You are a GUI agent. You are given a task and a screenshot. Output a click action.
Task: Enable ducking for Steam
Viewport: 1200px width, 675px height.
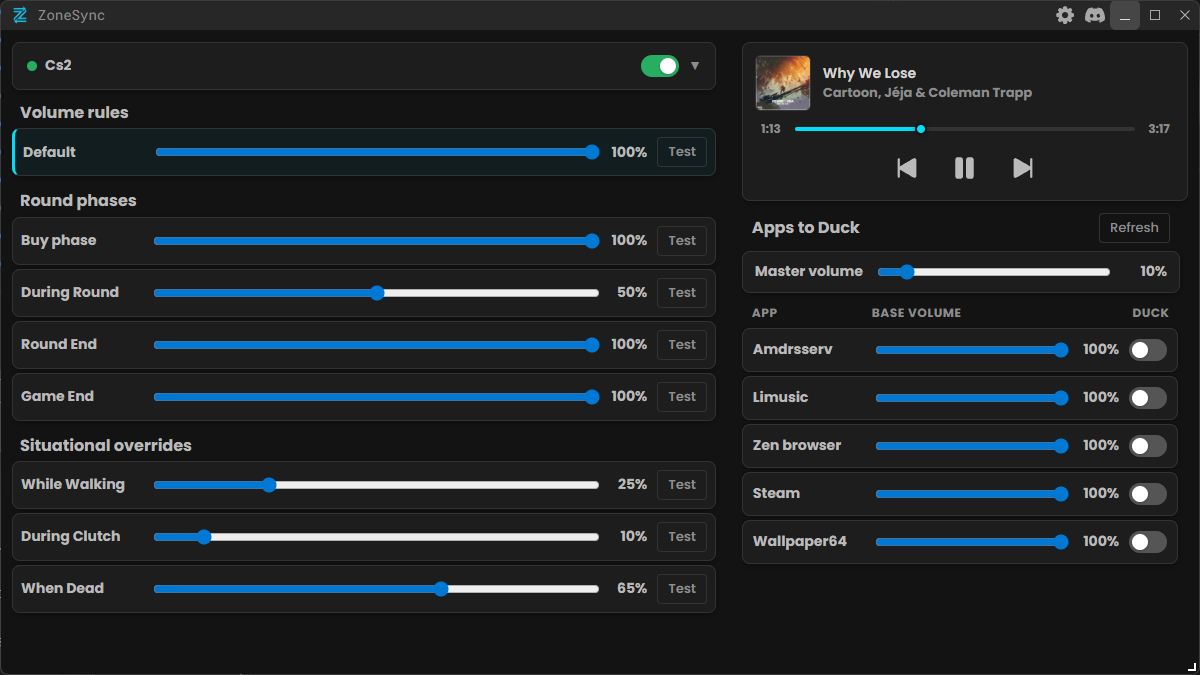(x=1148, y=493)
